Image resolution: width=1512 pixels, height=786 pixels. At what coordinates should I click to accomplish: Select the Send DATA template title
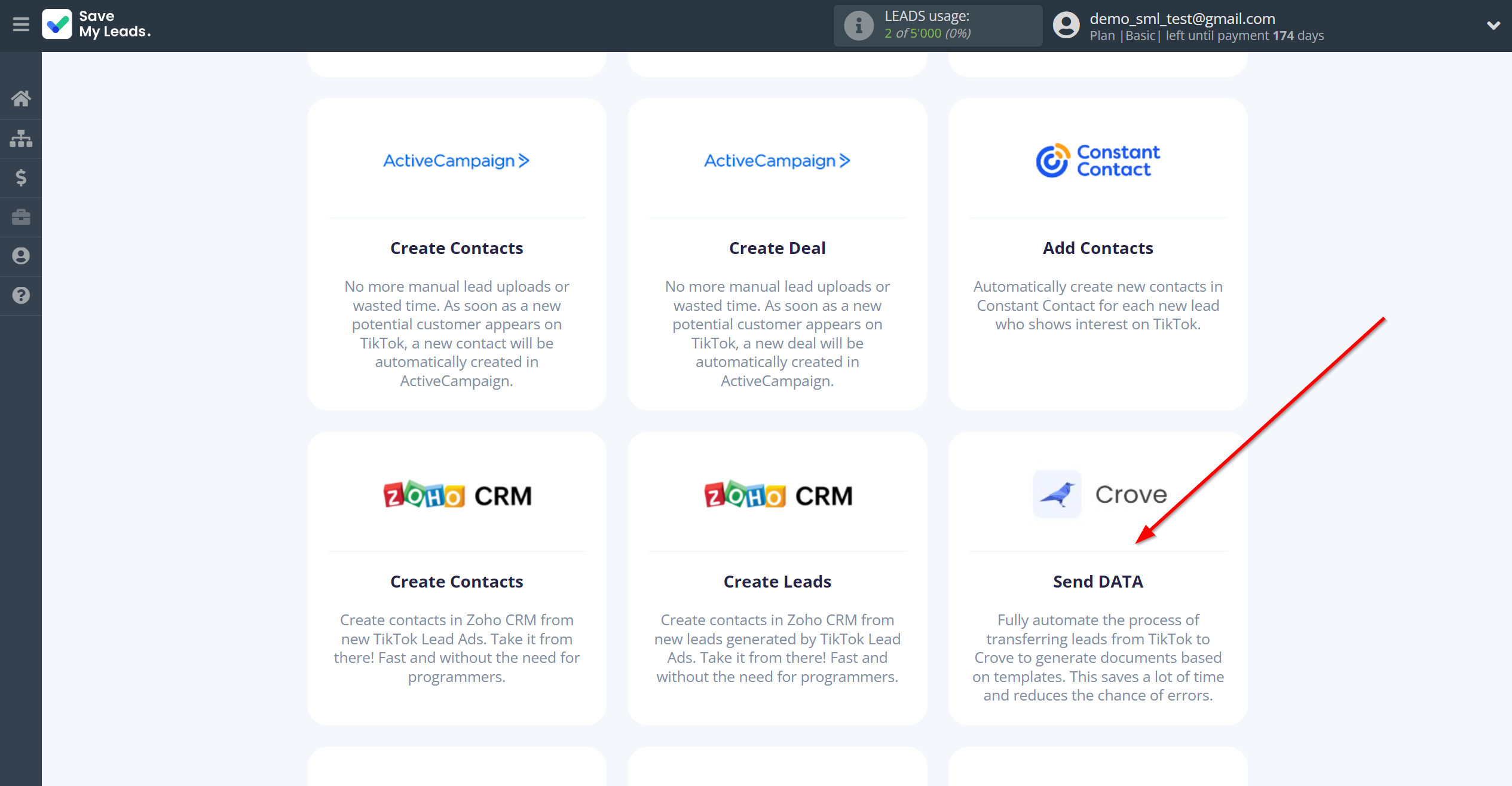(1098, 582)
